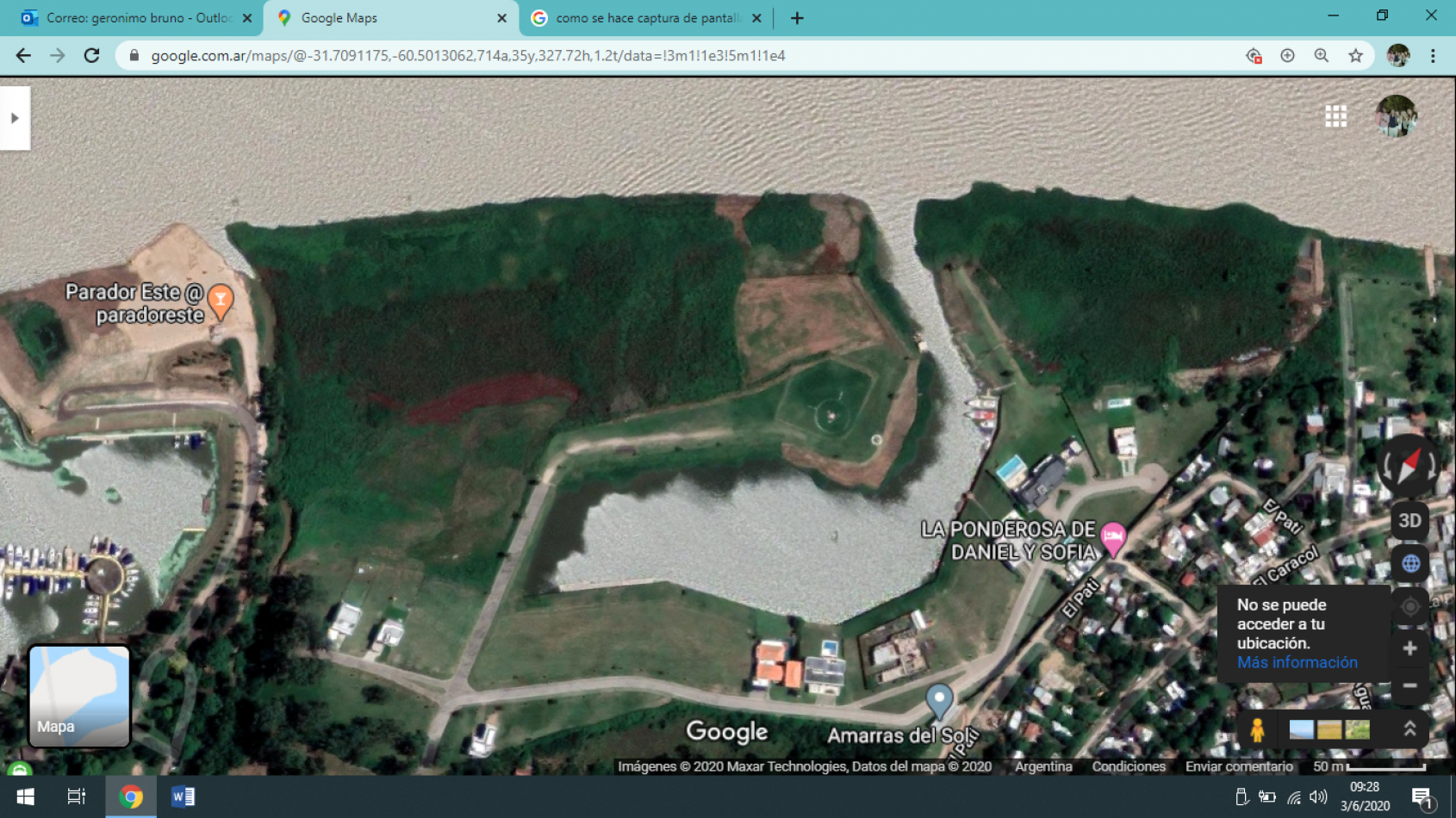Switch to the 'como se hace captura' tab
This screenshot has height=818, width=1456.
tap(646, 18)
